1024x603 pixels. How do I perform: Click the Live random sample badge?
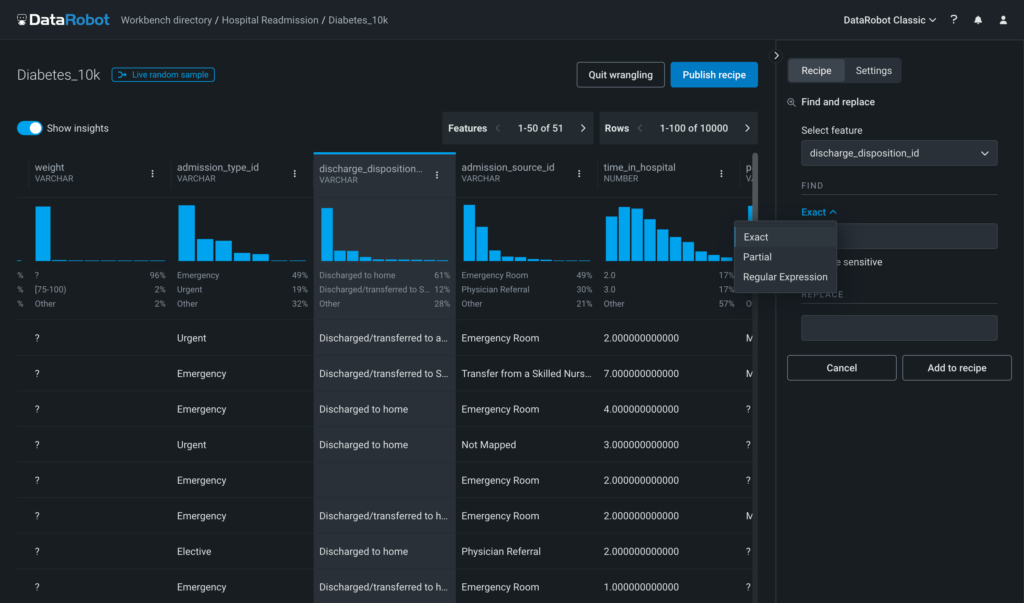[163, 74]
